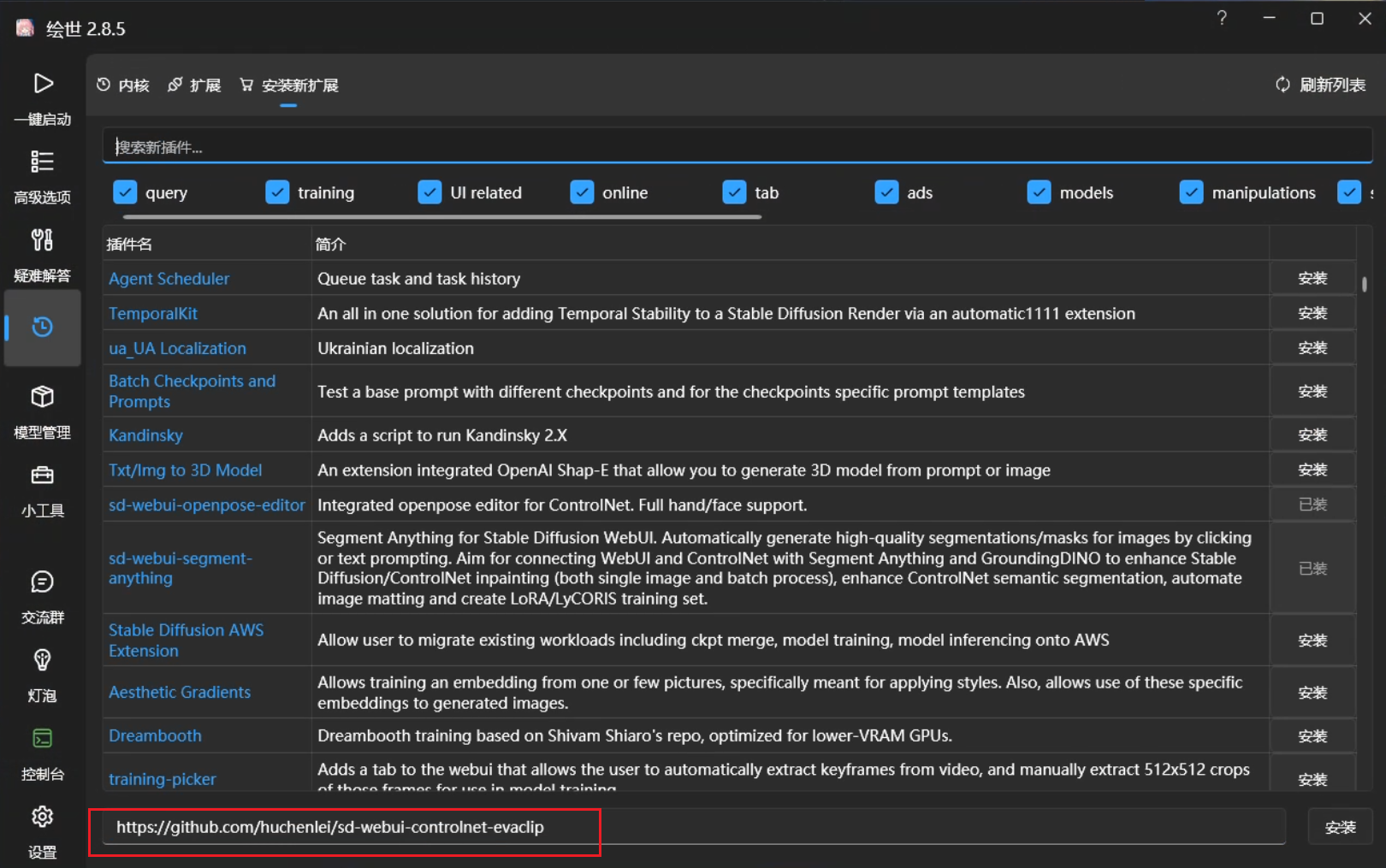Image resolution: width=1386 pixels, height=868 pixels.
Task: Open Stable Diffusion AWS Extension link
Action: (187, 641)
